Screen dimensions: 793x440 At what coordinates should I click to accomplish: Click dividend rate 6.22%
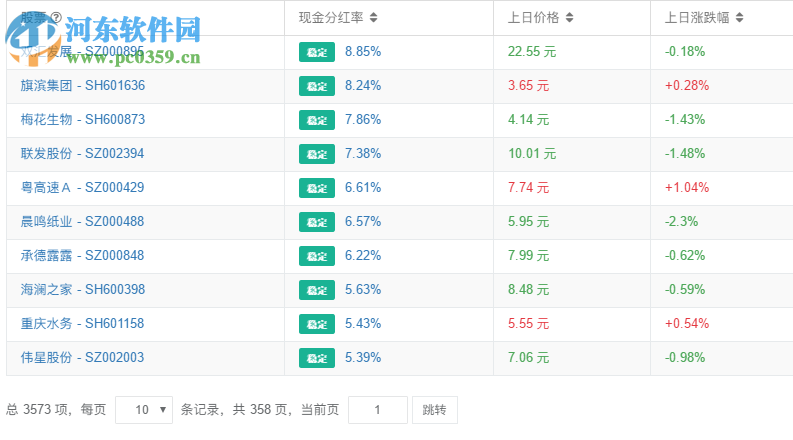click(x=363, y=255)
